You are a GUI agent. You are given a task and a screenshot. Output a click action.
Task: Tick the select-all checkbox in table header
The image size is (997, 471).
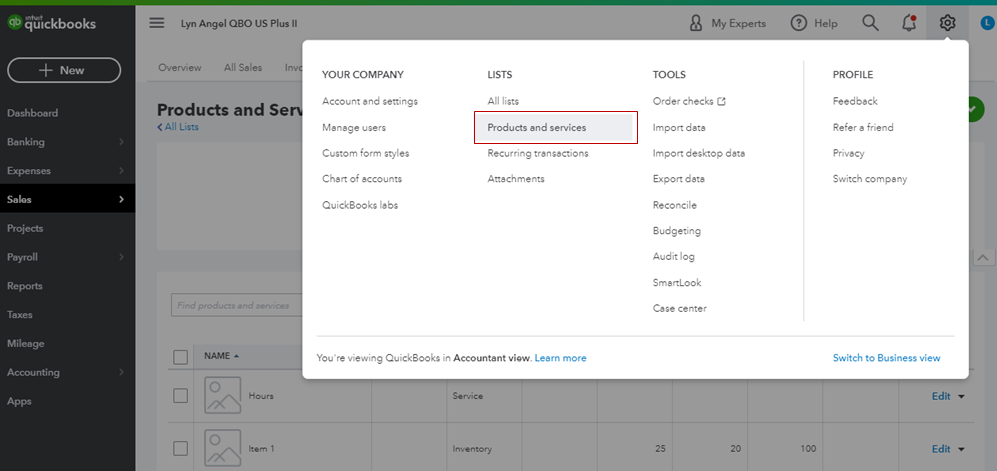[180, 357]
